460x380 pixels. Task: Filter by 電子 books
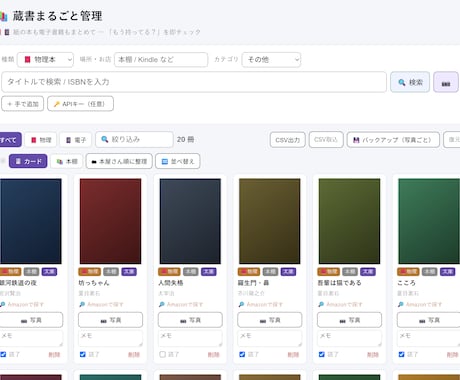click(x=76, y=140)
